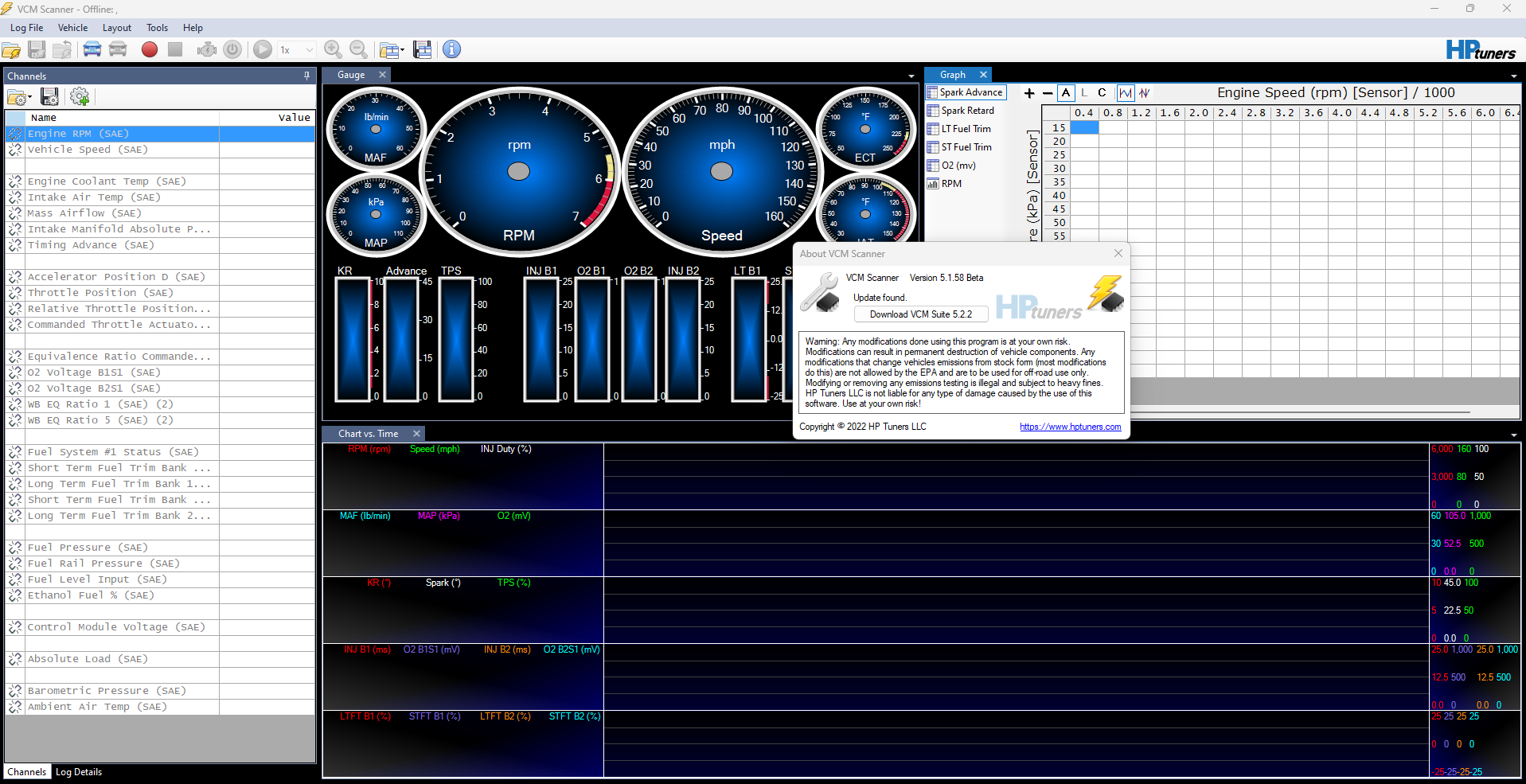The width and height of the screenshot is (1526, 784).
Task: Click the zoom in magnifier icon
Action: pyautogui.click(x=334, y=49)
